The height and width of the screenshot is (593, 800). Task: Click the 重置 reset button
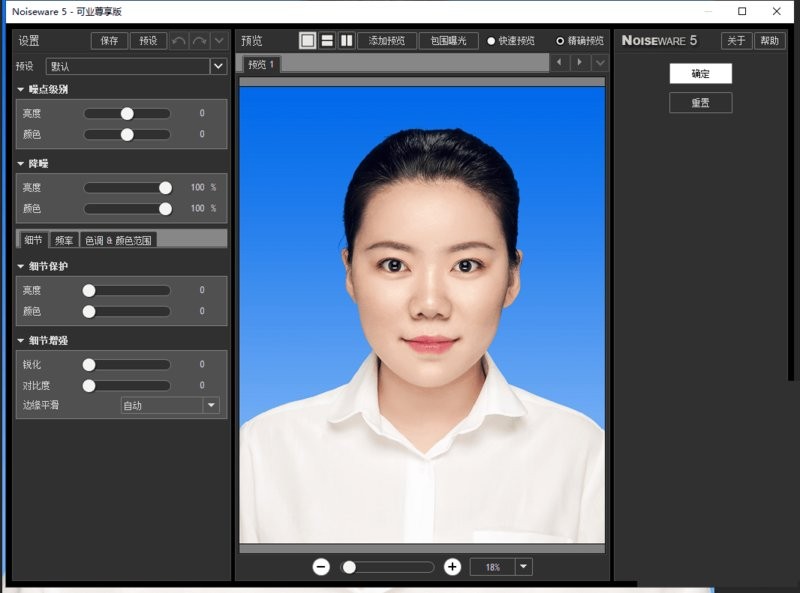(x=700, y=103)
